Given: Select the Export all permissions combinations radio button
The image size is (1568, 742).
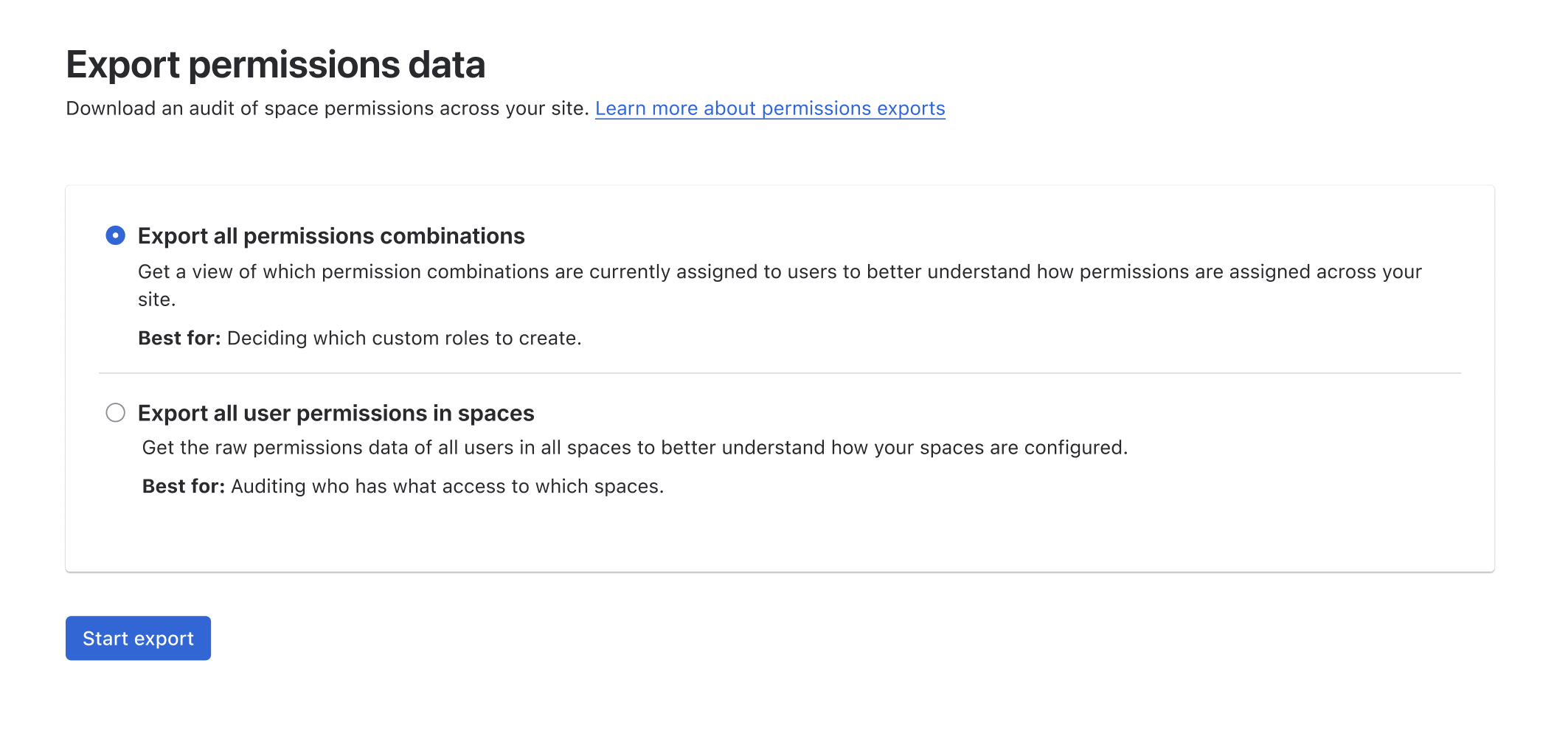Looking at the screenshot, I should click(x=116, y=235).
